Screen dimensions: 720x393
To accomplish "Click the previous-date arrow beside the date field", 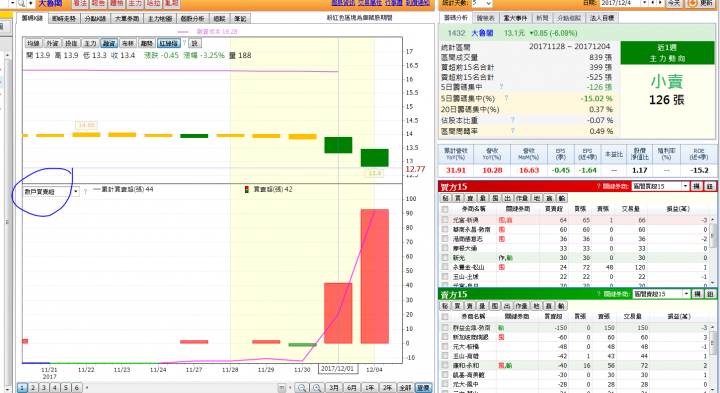I will (x=653, y=3).
